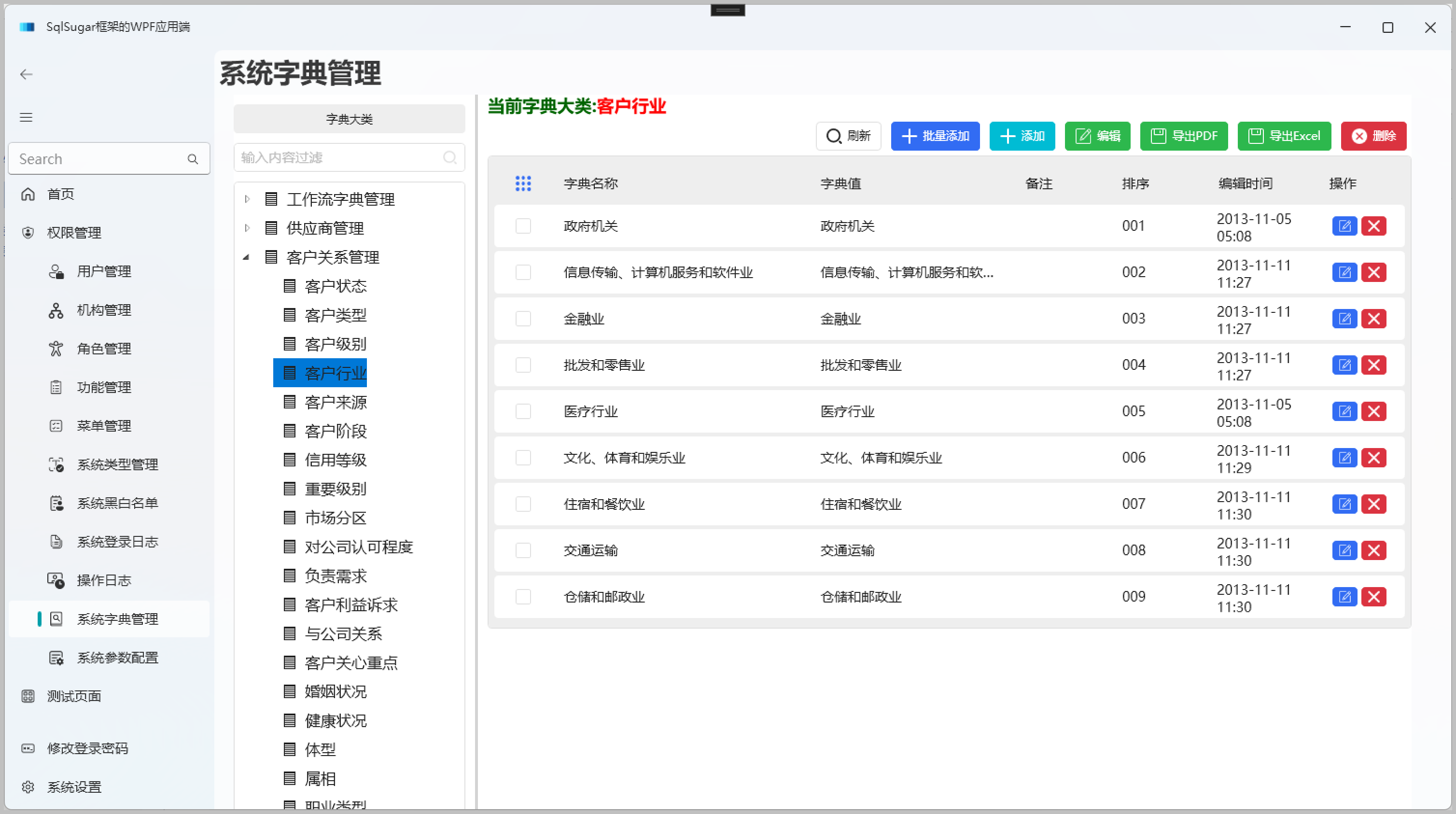Click the 字典大类 panel header
This screenshot has height=814, width=1456.
click(x=350, y=119)
